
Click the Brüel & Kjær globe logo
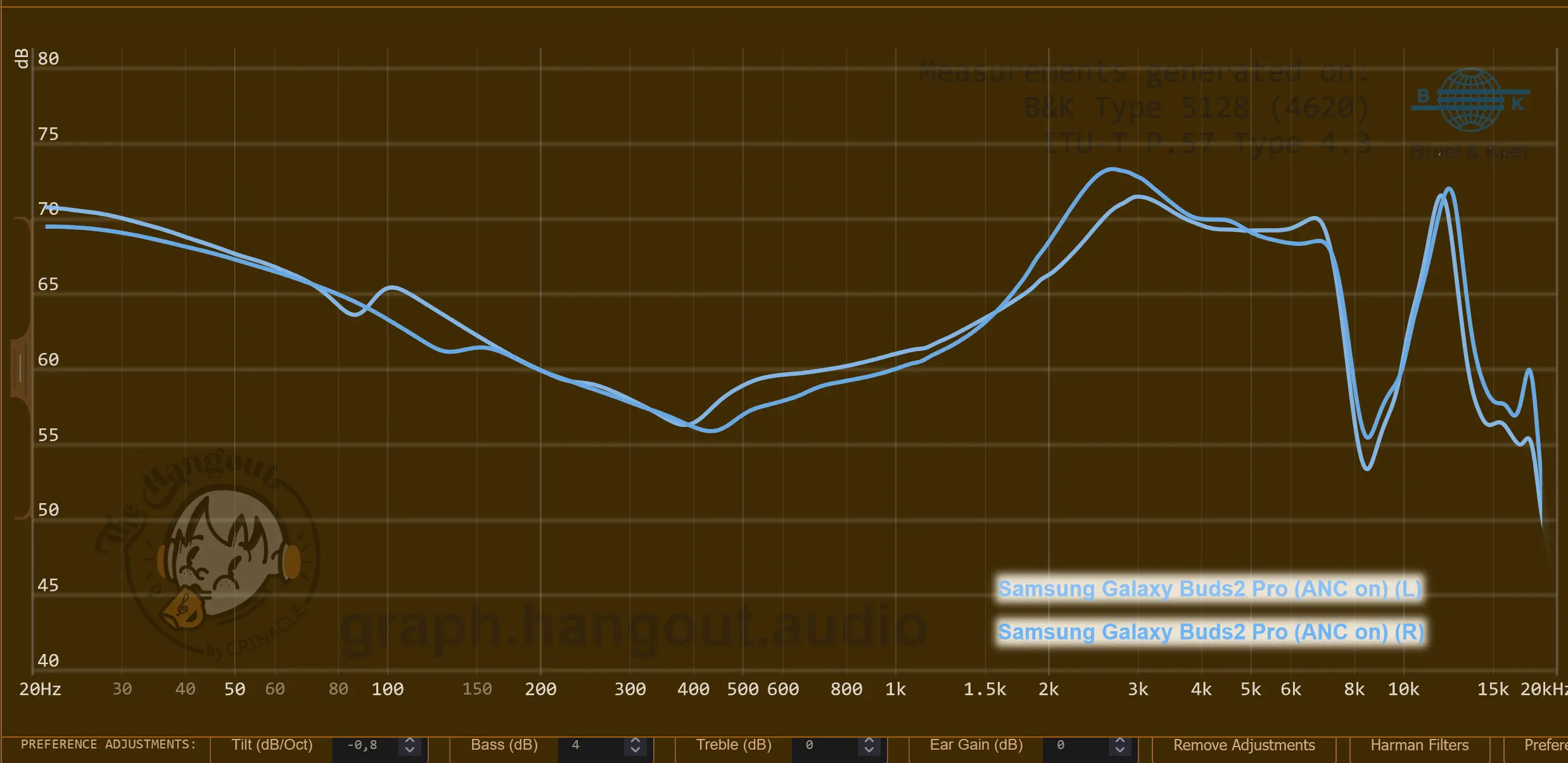1470,99
